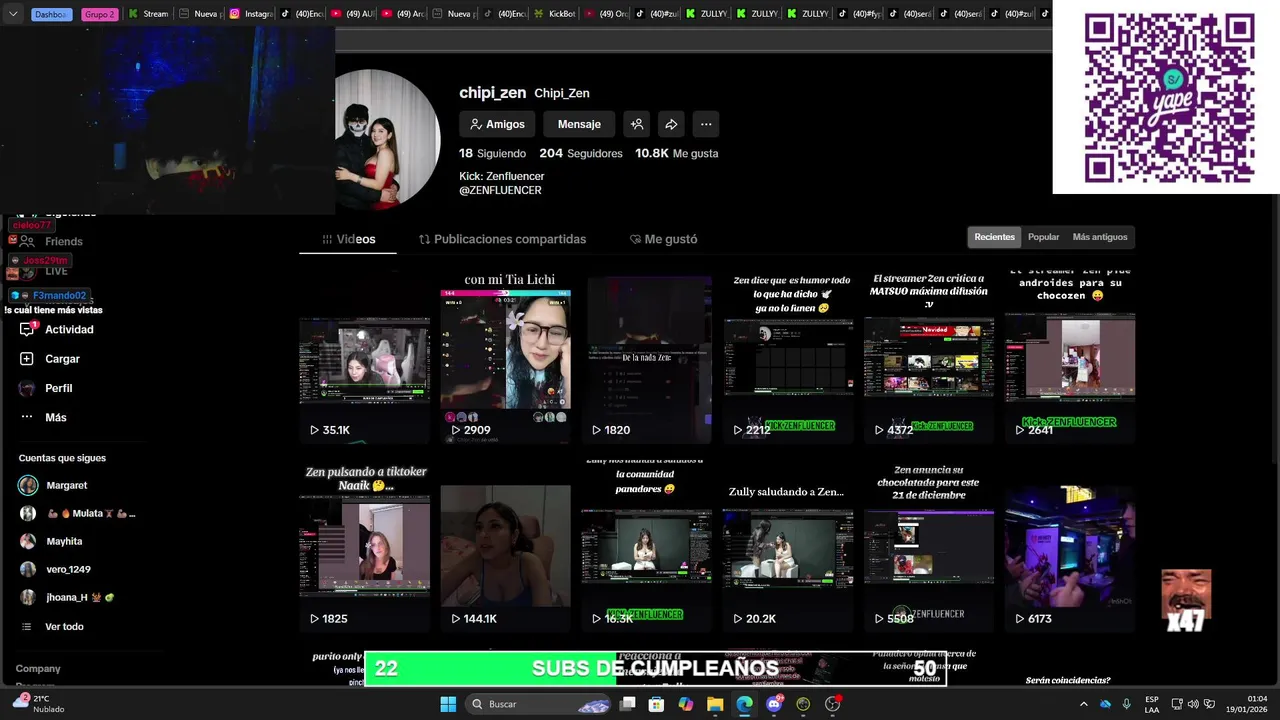Click the taskbar Buscar search box

pos(540,704)
